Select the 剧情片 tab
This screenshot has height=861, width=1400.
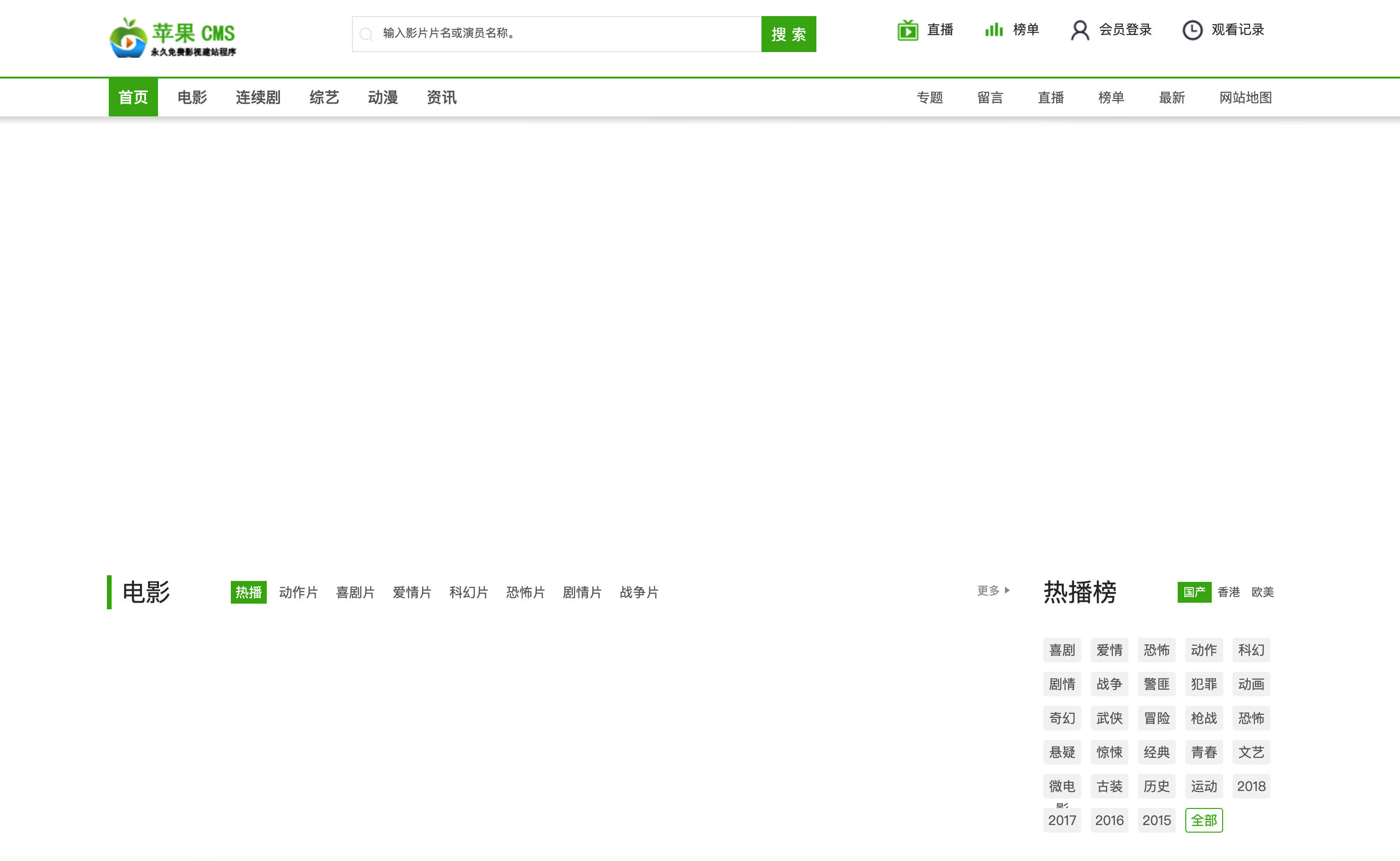pos(582,592)
